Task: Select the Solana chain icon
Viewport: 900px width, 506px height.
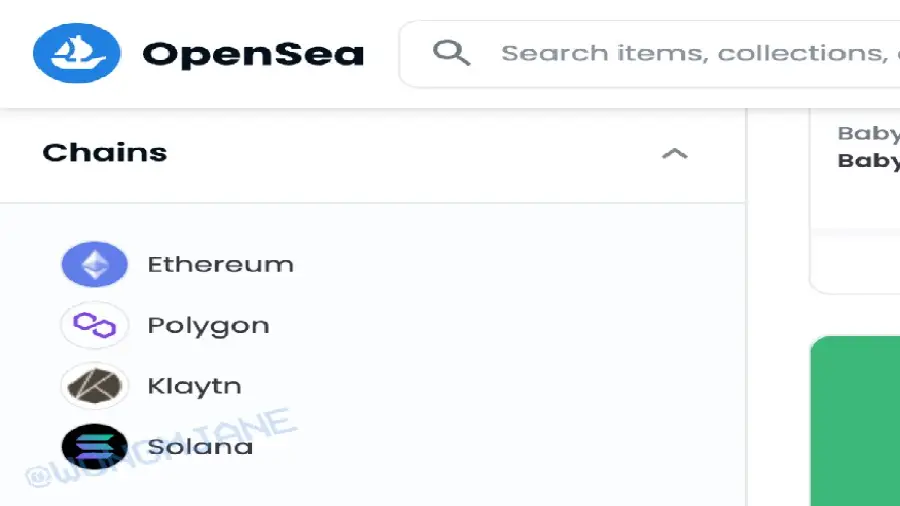Action: (95, 446)
